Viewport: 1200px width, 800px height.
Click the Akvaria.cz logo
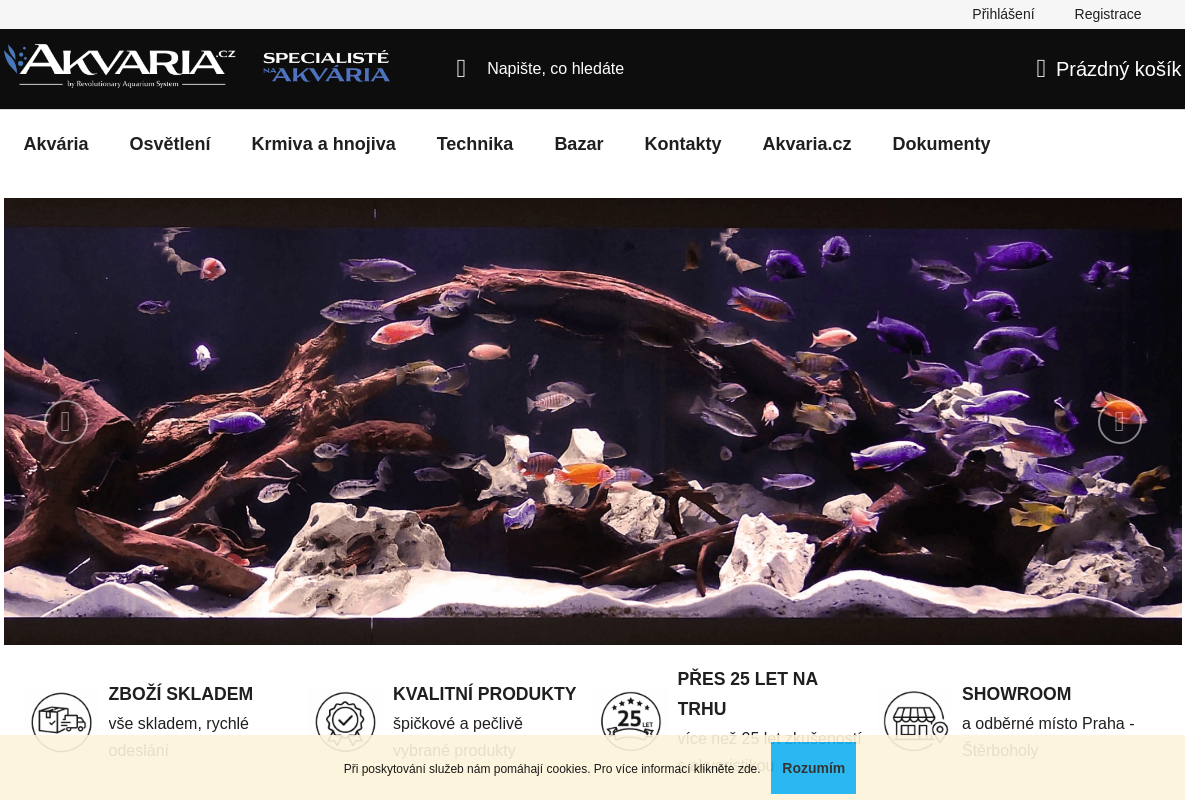[x=120, y=66]
